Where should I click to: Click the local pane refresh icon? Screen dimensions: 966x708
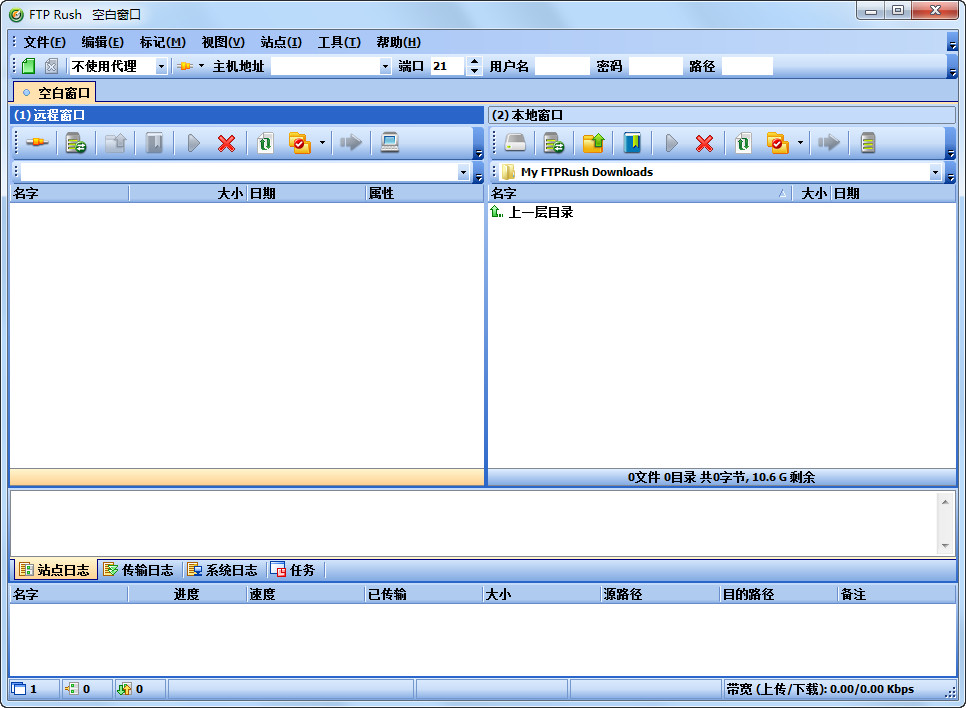pyautogui.click(x=744, y=143)
